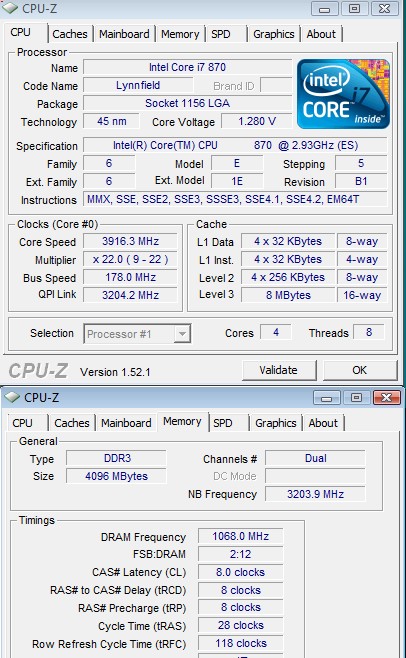This screenshot has width=406, height=658.
Task: Close the bottom CPU-Z memory window
Action: 386,397
